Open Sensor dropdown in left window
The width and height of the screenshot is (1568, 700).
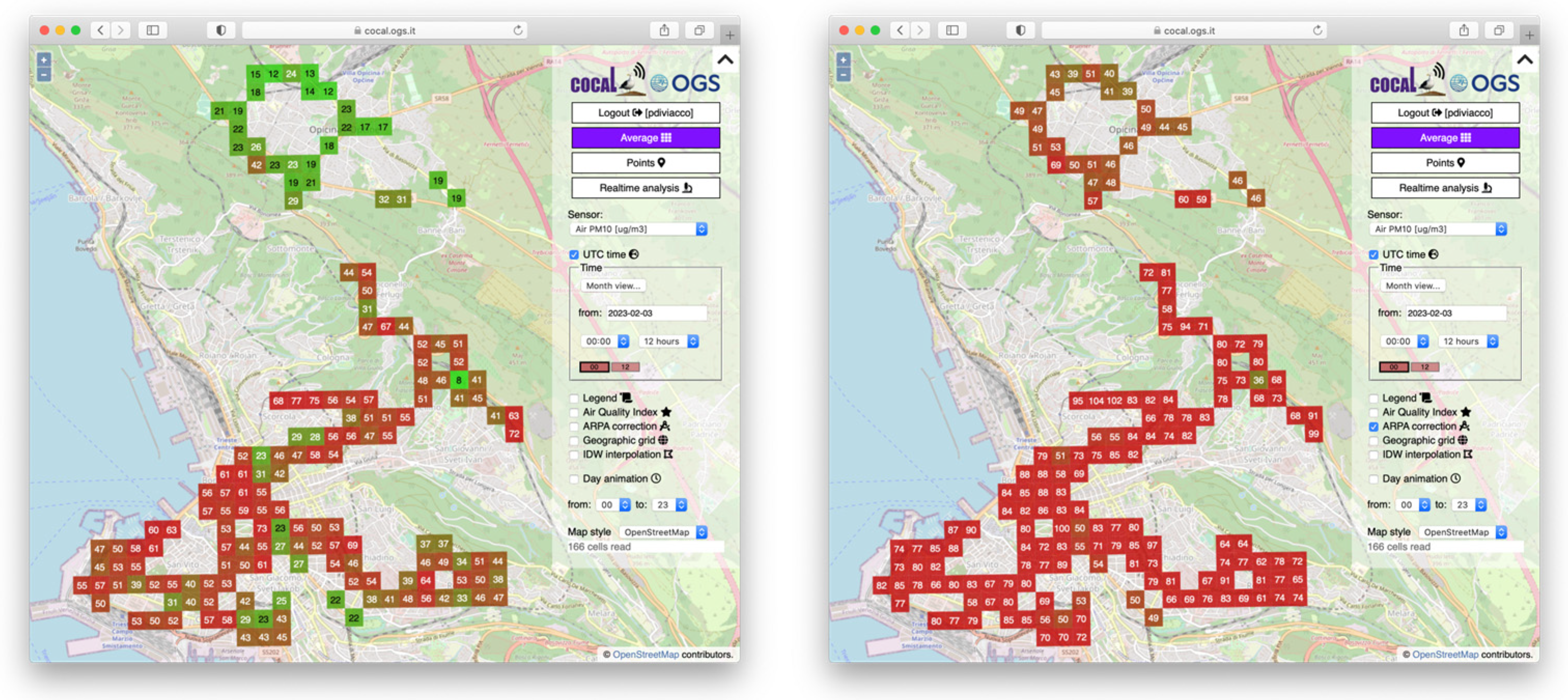[639, 230]
